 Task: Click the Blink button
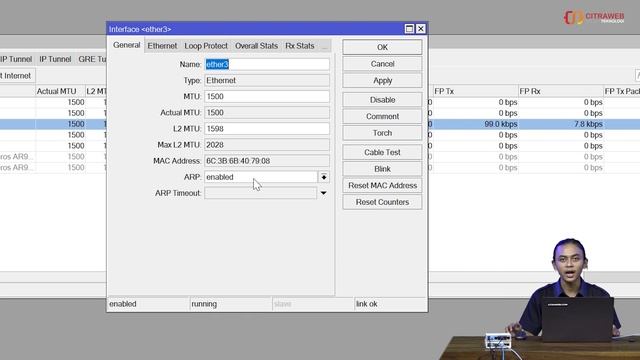[382, 169]
